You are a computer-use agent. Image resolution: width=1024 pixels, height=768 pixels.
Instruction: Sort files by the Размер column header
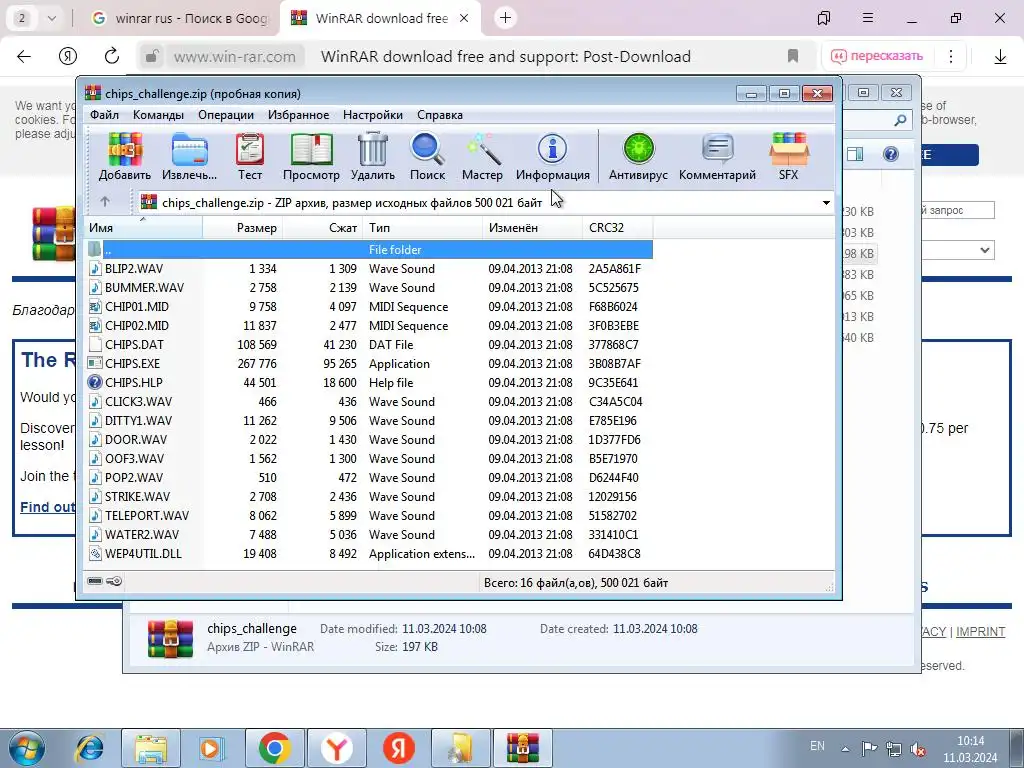pyautogui.click(x=242, y=228)
